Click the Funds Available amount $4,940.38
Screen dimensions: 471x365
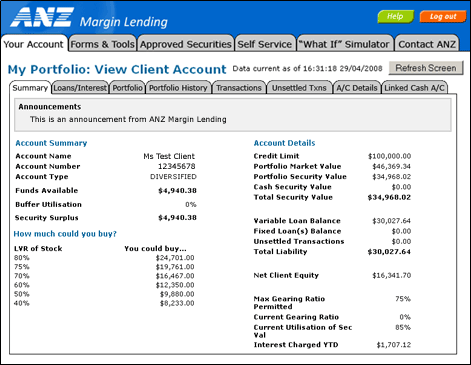point(177,191)
